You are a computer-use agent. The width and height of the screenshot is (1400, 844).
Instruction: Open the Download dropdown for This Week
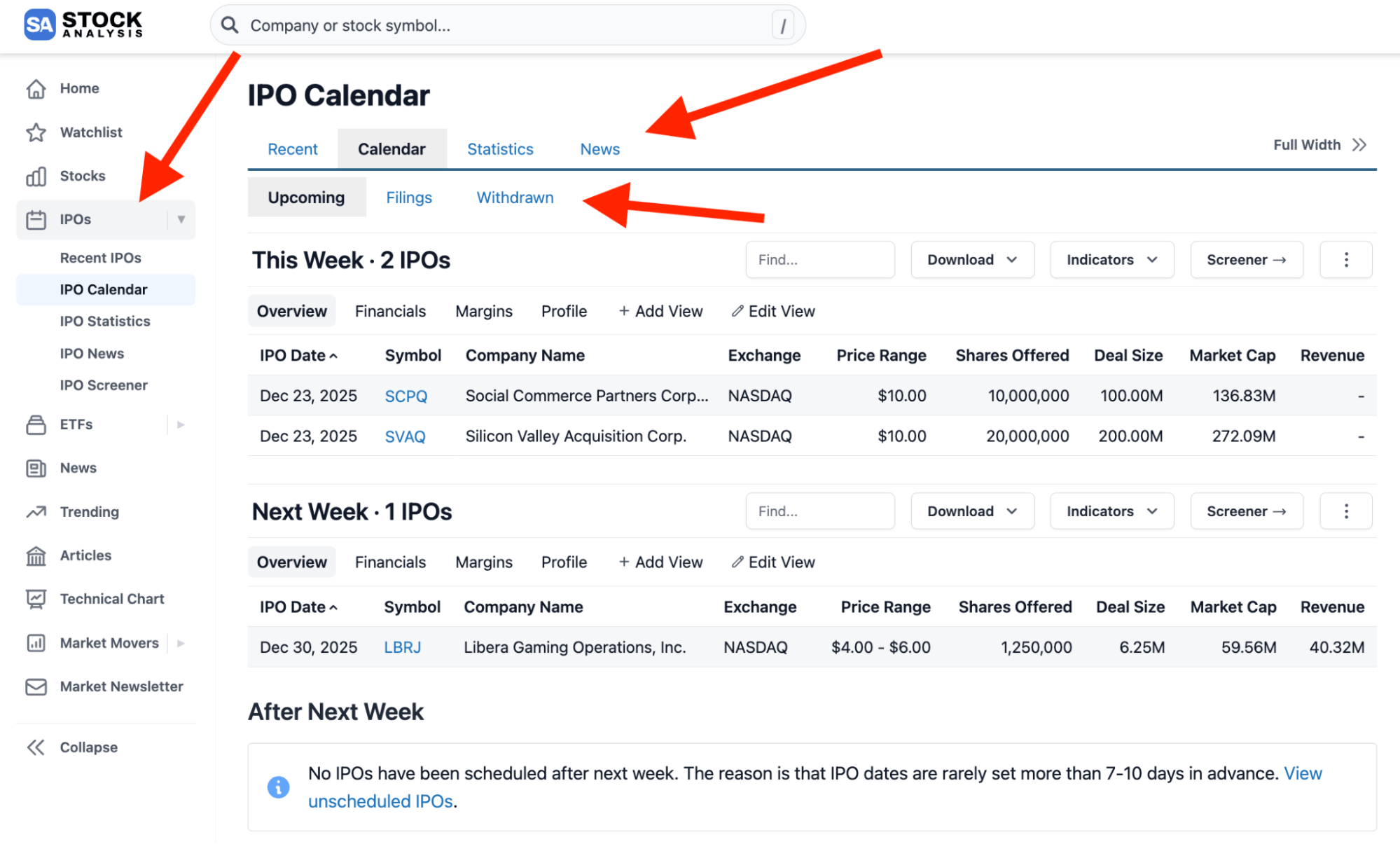pos(971,259)
